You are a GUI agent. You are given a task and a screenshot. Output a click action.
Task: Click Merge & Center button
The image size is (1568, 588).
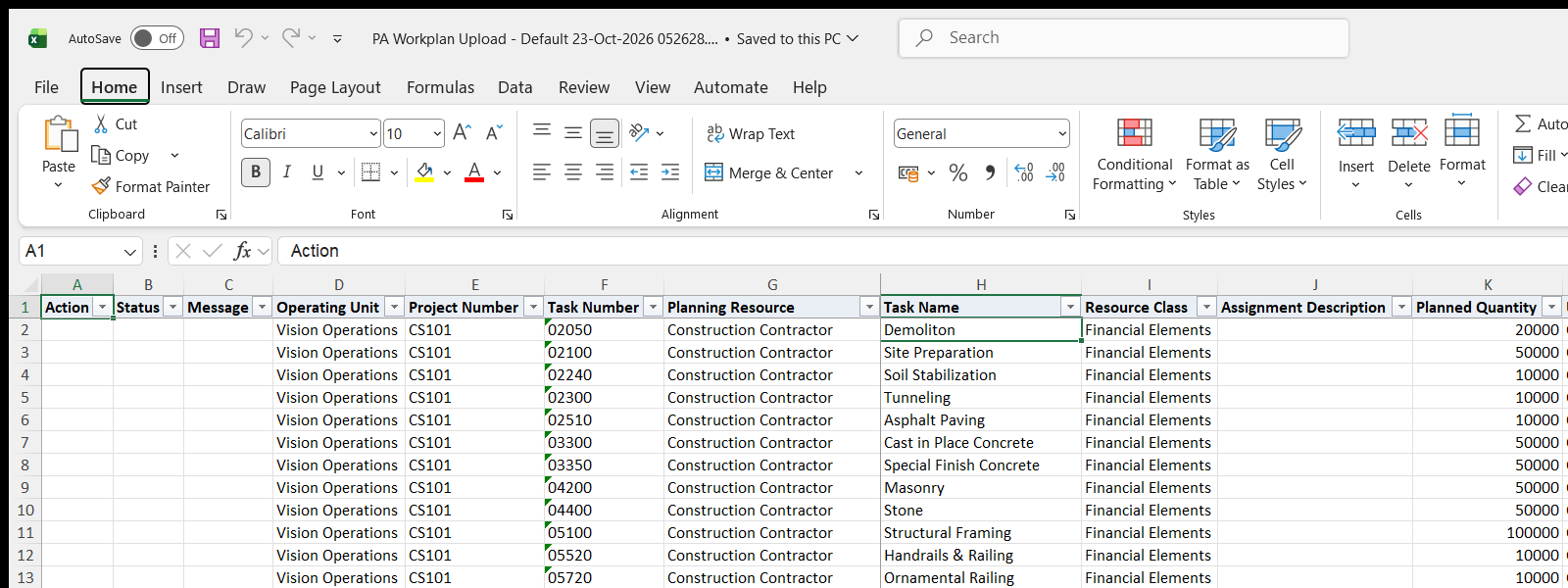coord(769,173)
